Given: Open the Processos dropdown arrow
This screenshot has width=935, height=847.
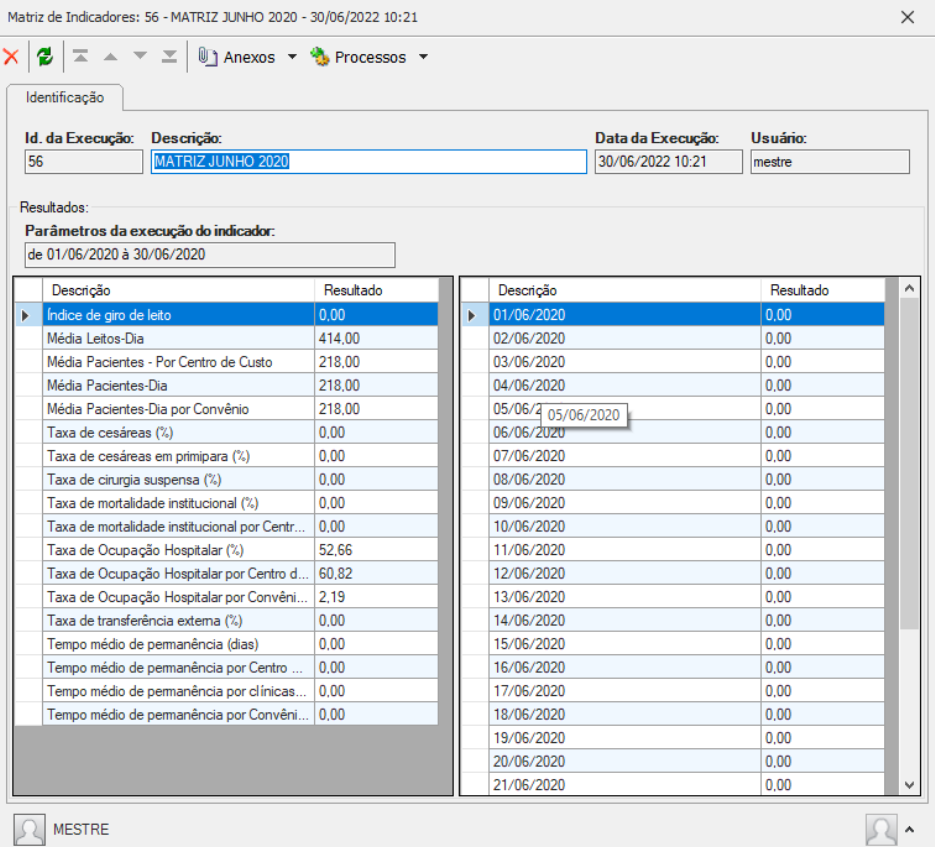Looking at the screenshot, I should (x=423, y=57).
